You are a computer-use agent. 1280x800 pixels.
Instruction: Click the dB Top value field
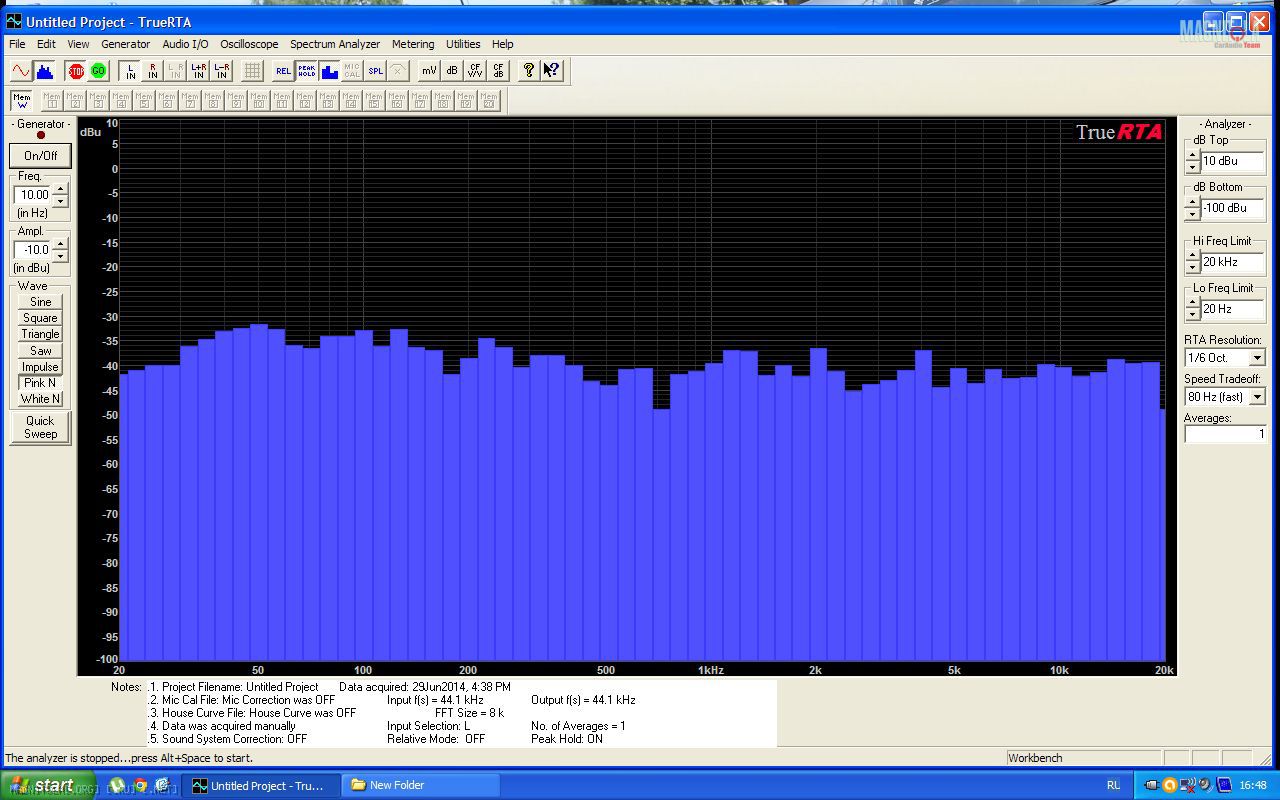pos(1233,161)
